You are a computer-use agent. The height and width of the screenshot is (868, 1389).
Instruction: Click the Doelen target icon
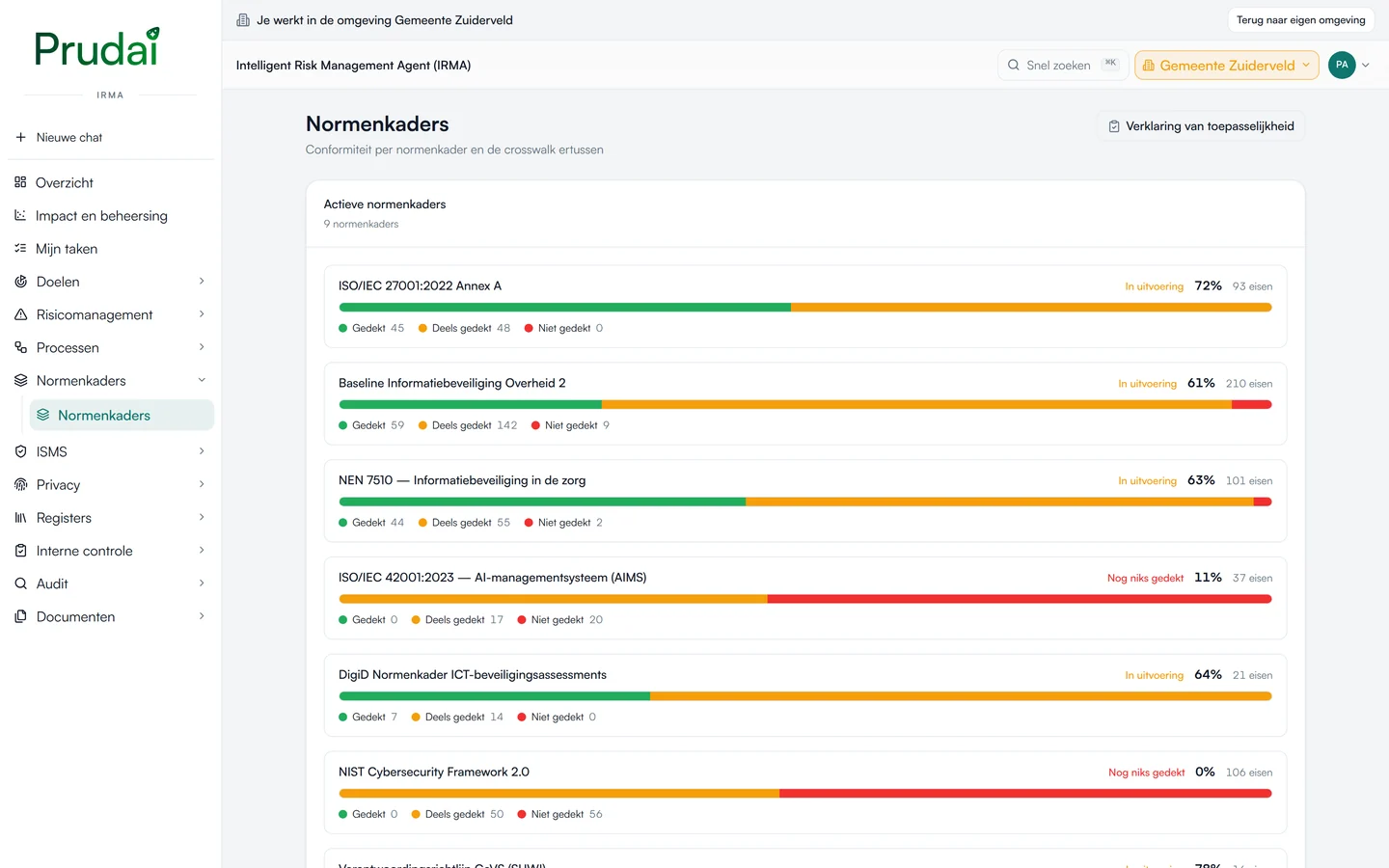pos(20,282)
